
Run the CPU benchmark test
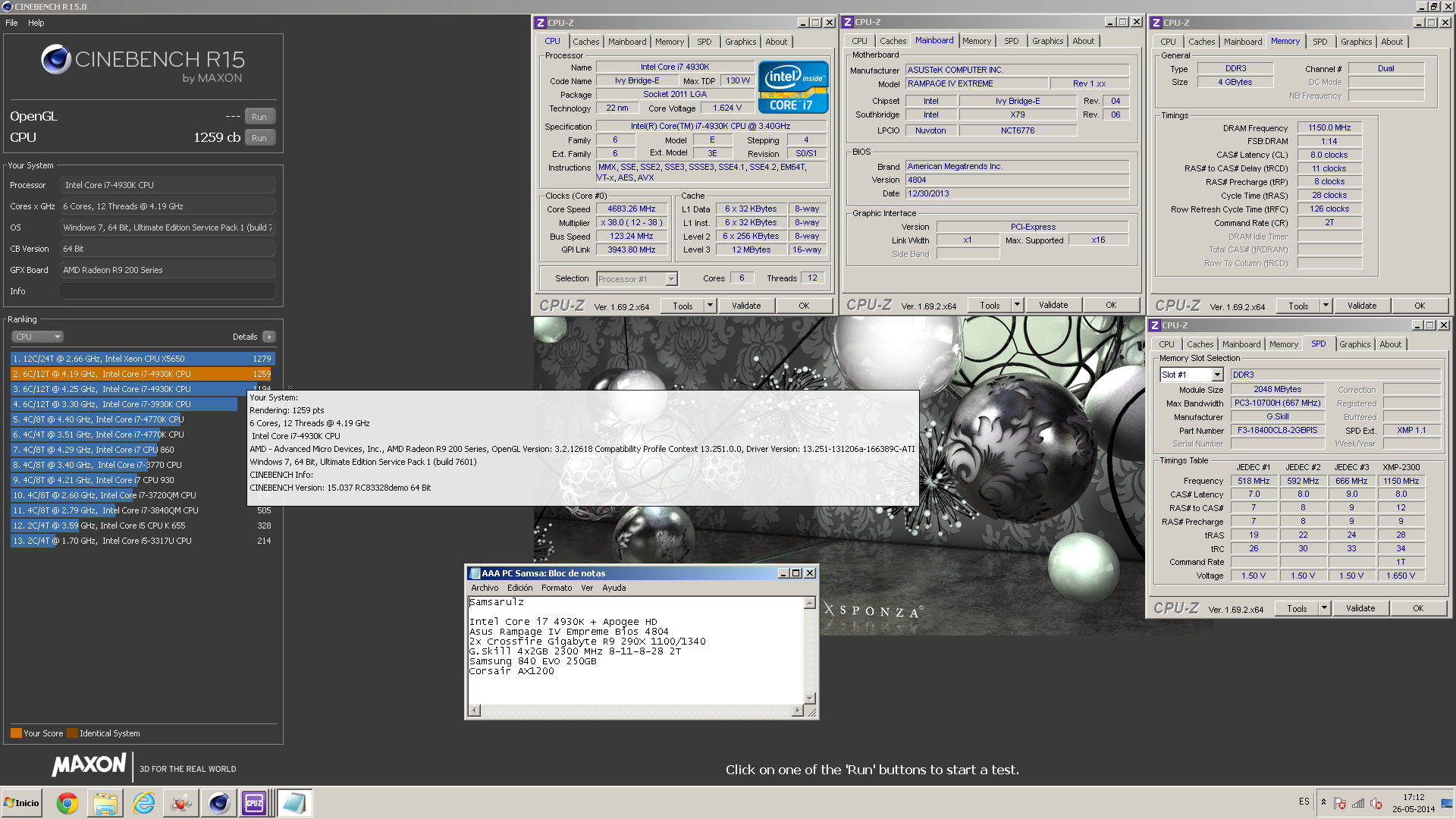point(259,138)
